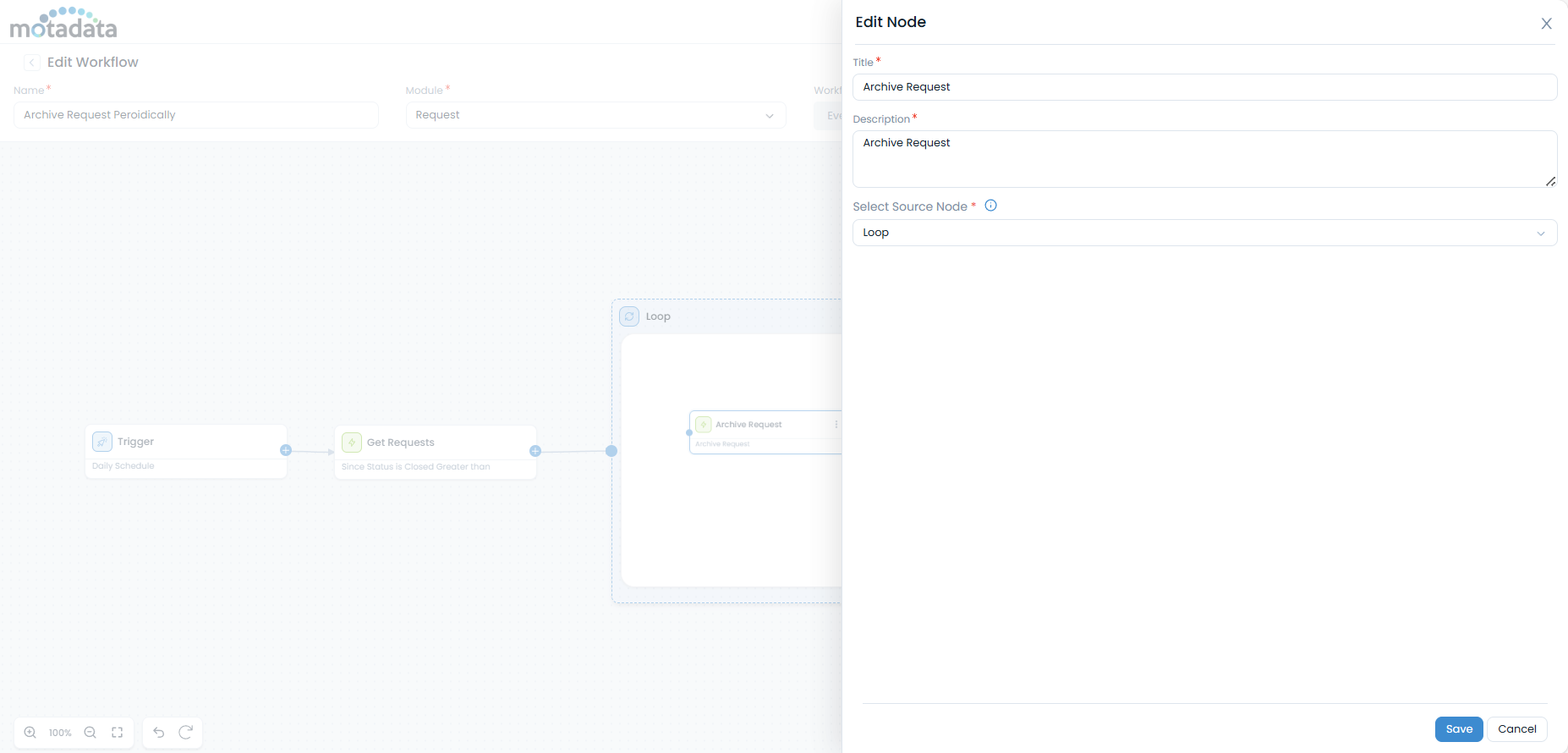Viewport: 1568px width, 753px height.
Task: Click into the Description text area
Action: pyautogui.click(x=1204, y=158)
